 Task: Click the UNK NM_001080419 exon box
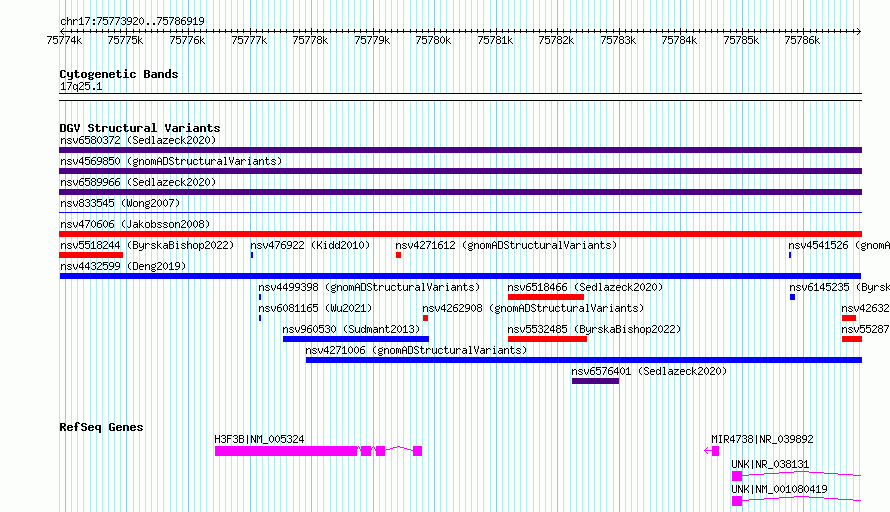coord(737,501)
